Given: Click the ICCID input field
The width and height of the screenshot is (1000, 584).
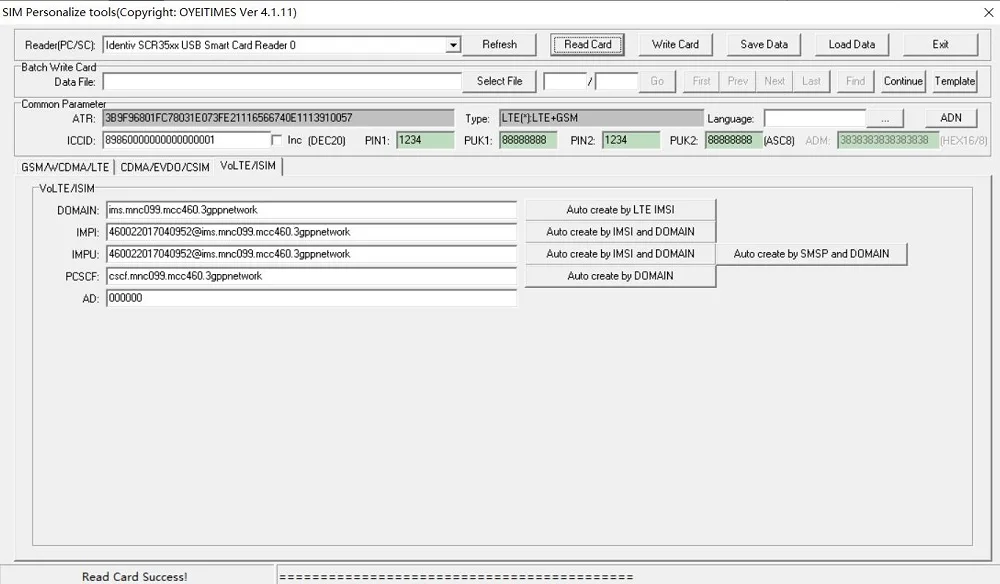Looking at the screenshot, I should click(187, 140).
